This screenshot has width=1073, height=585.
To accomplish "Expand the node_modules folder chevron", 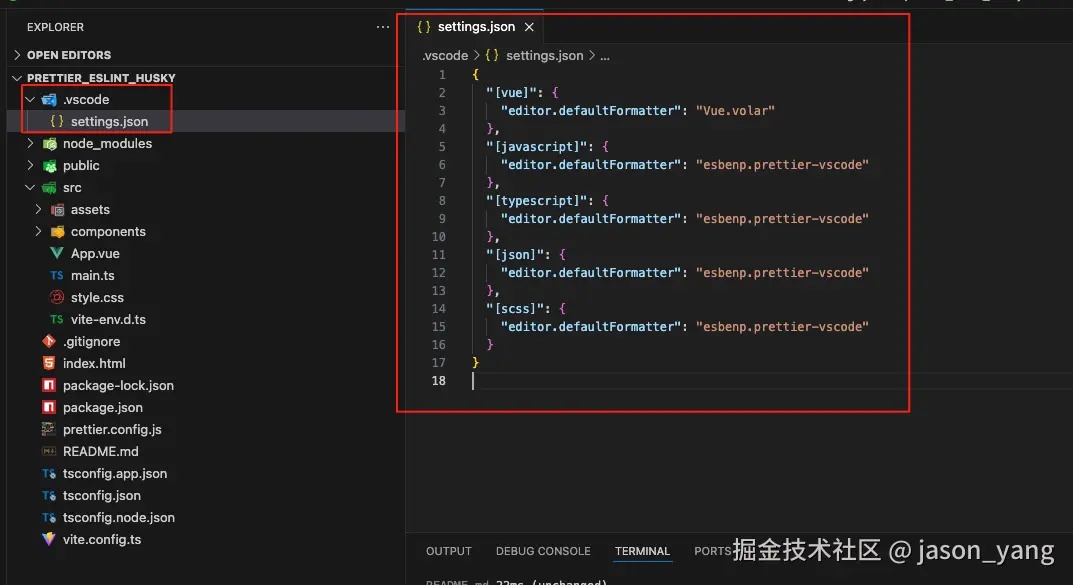I will click(30, 144).
